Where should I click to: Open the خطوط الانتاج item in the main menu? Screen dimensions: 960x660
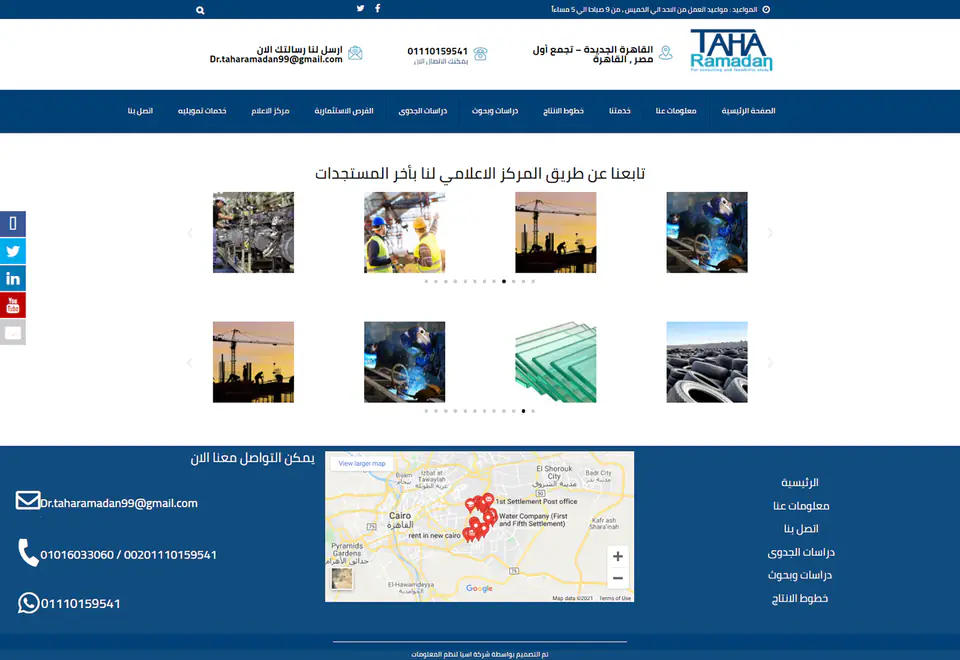click(563, 111)
